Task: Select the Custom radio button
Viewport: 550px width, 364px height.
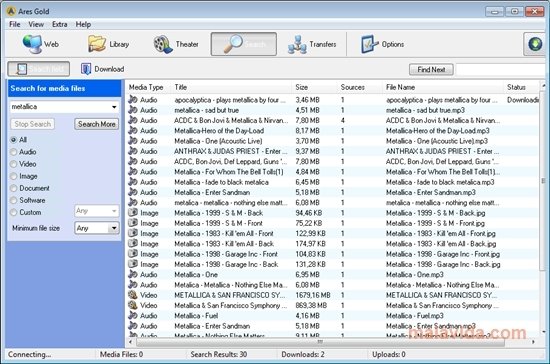Action: pos(13,213)
